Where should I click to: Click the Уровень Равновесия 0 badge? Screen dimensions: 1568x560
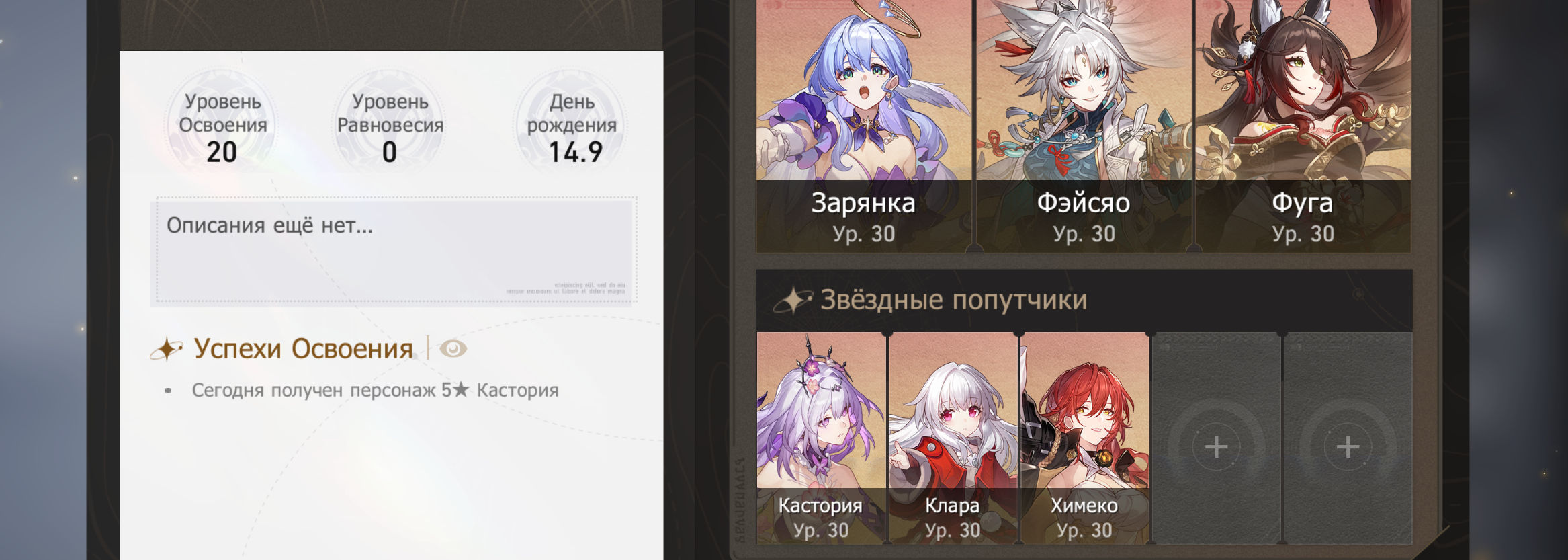point(390,126)
